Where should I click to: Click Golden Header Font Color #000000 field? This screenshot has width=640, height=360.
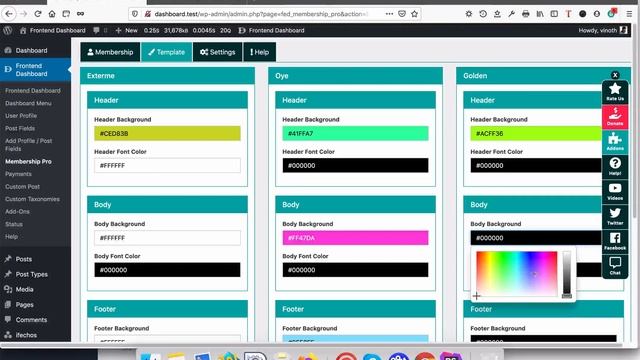tap(536, 165)
